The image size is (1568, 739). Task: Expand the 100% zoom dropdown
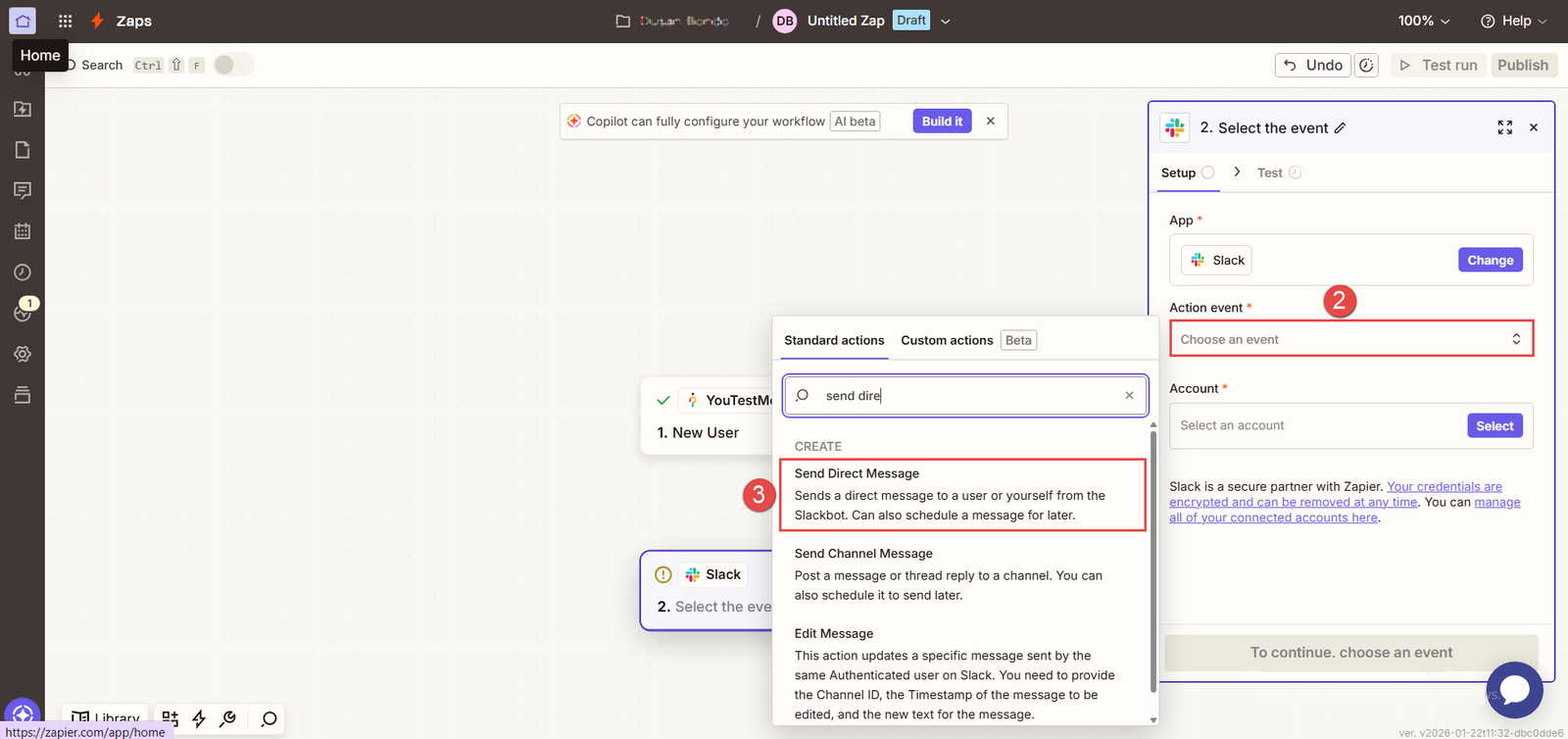[x=1423, y=21]
